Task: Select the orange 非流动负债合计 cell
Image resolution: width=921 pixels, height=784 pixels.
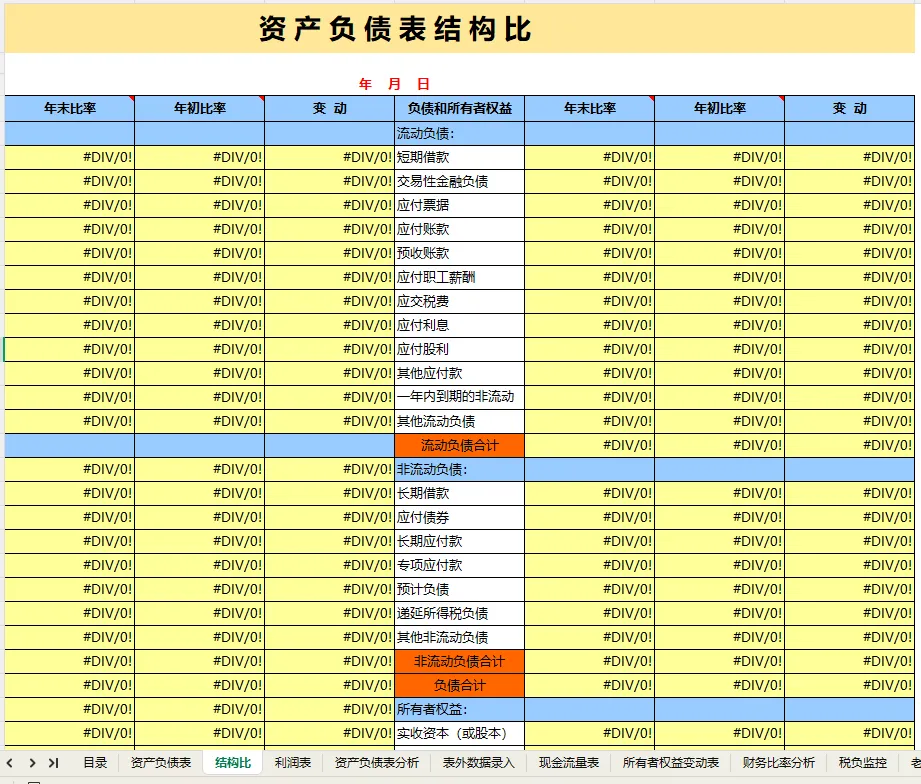Action: tap(459, 661)
